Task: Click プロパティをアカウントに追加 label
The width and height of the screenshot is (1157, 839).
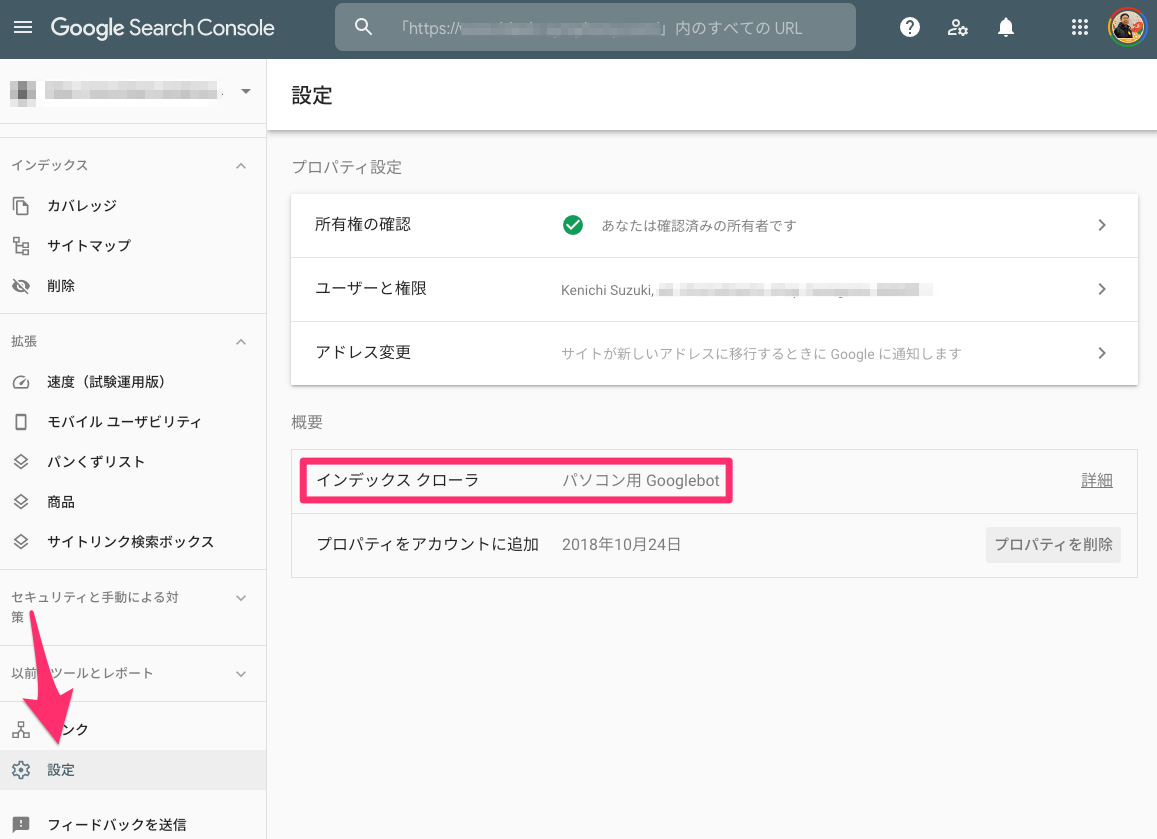Action: pyautogui.click(x=428, y=545)
